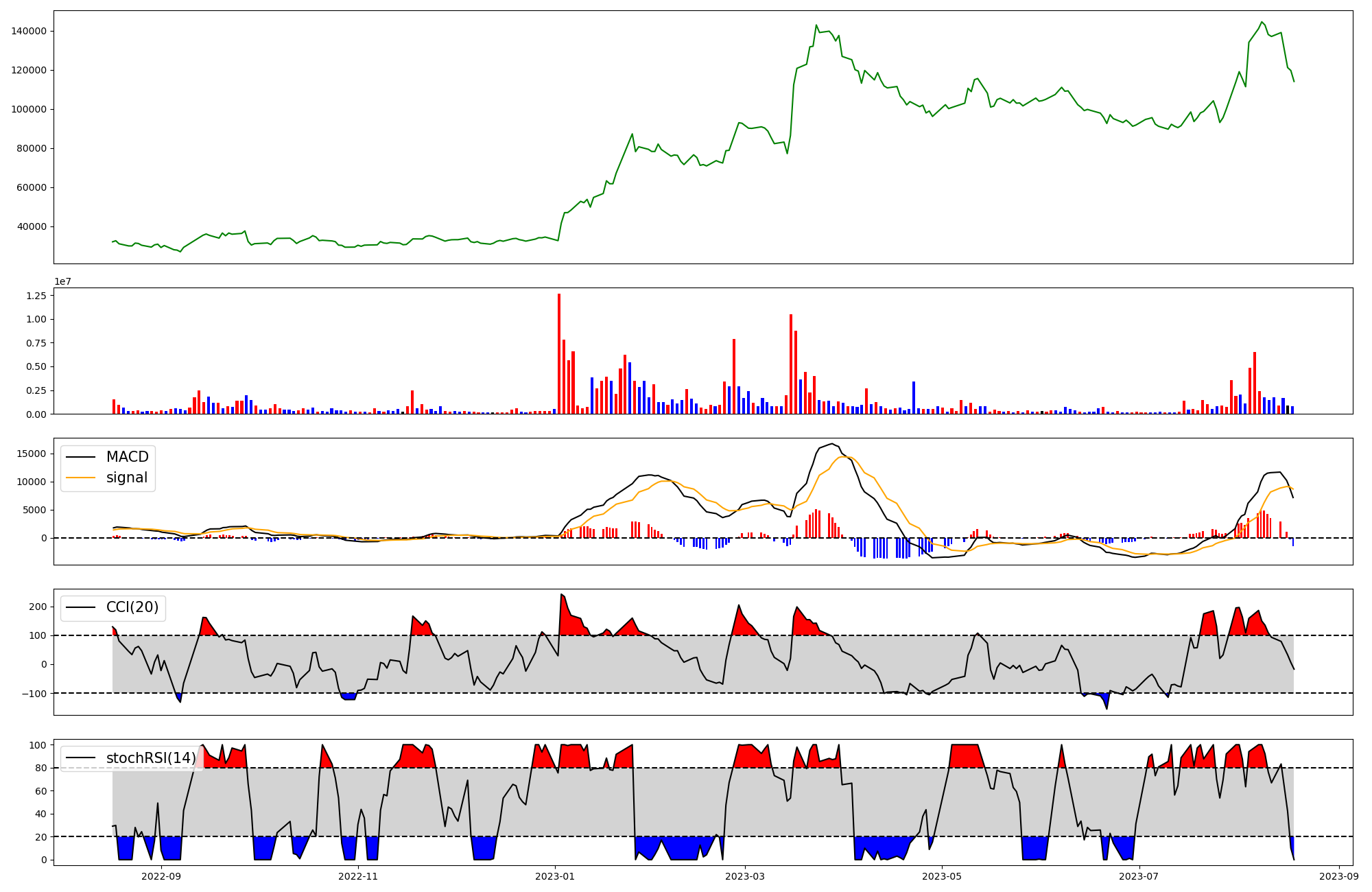
Task: Click the 40000 price axis tick label
Action: click(32, 226)
